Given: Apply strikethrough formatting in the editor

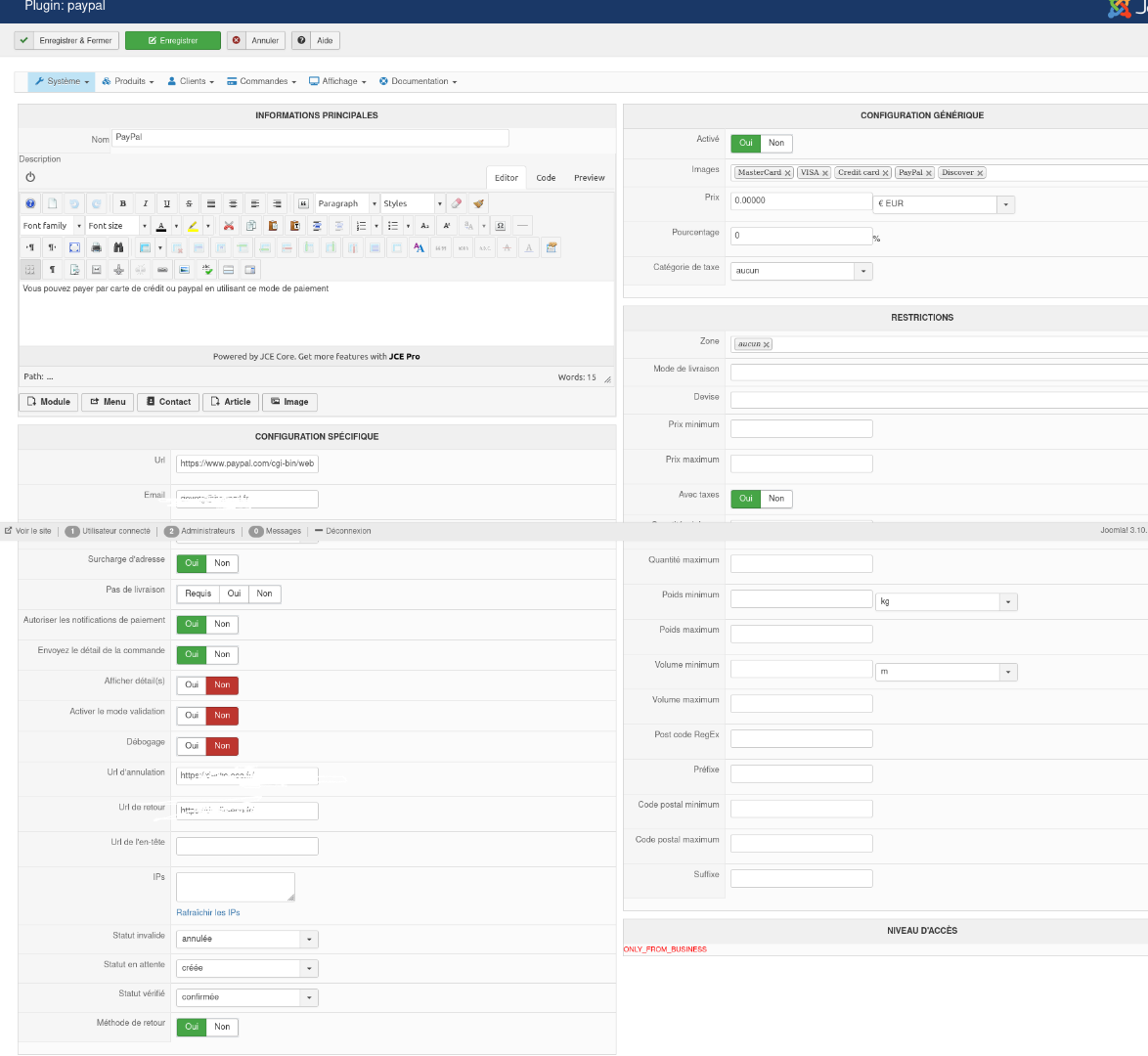Looking at the screenshot, I should point(189,203).
